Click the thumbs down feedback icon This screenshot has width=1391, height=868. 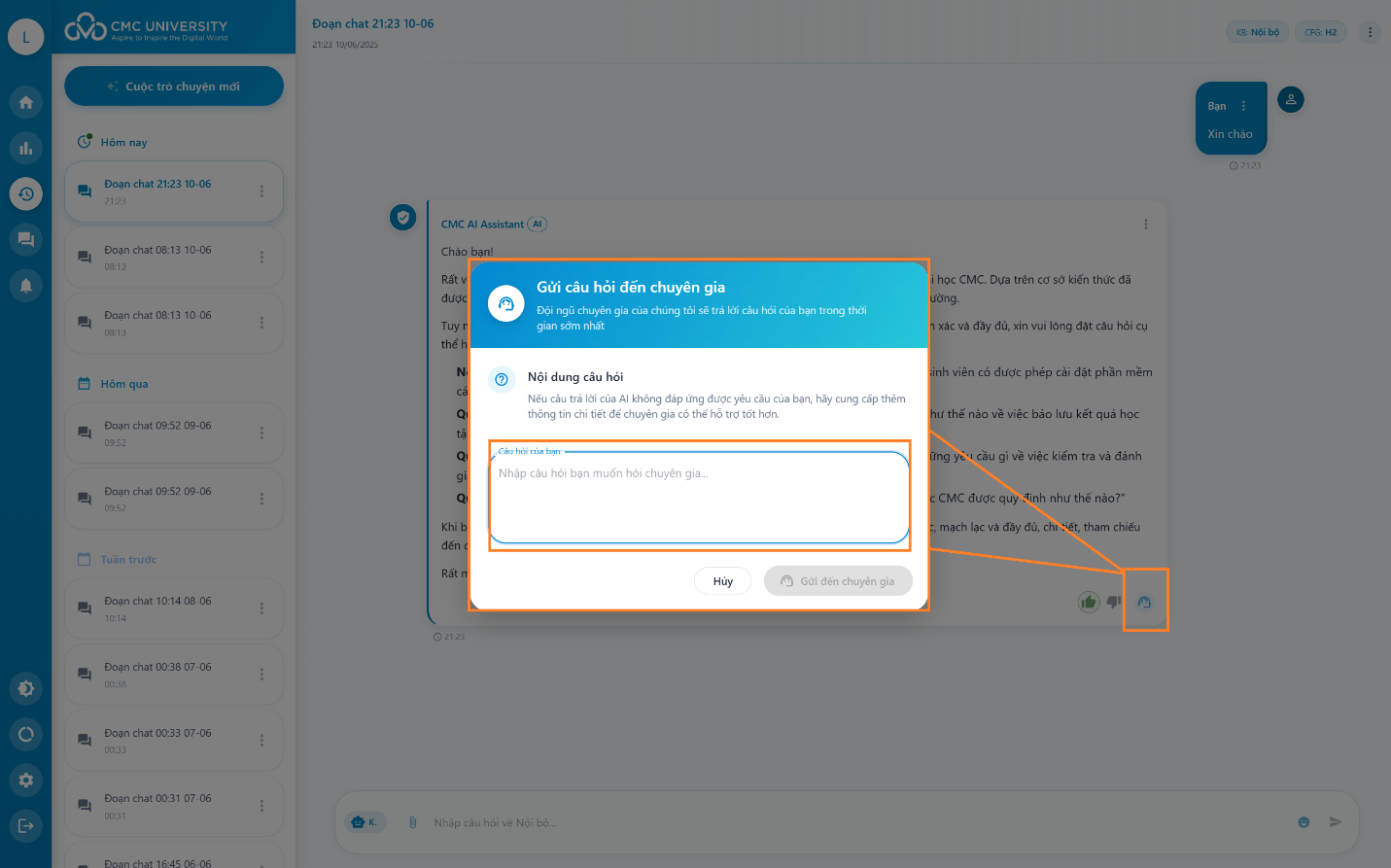pyautogui.click(x=1114, y=603)
